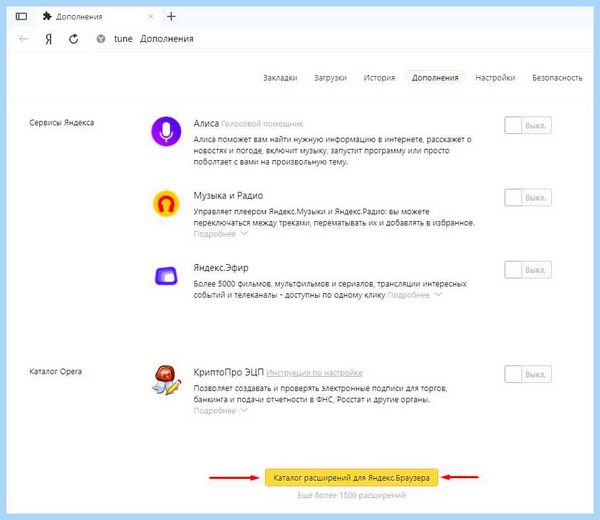The image size is (600, 520).
Task: Open the Безопасность tab
Action: coord(557,78)
